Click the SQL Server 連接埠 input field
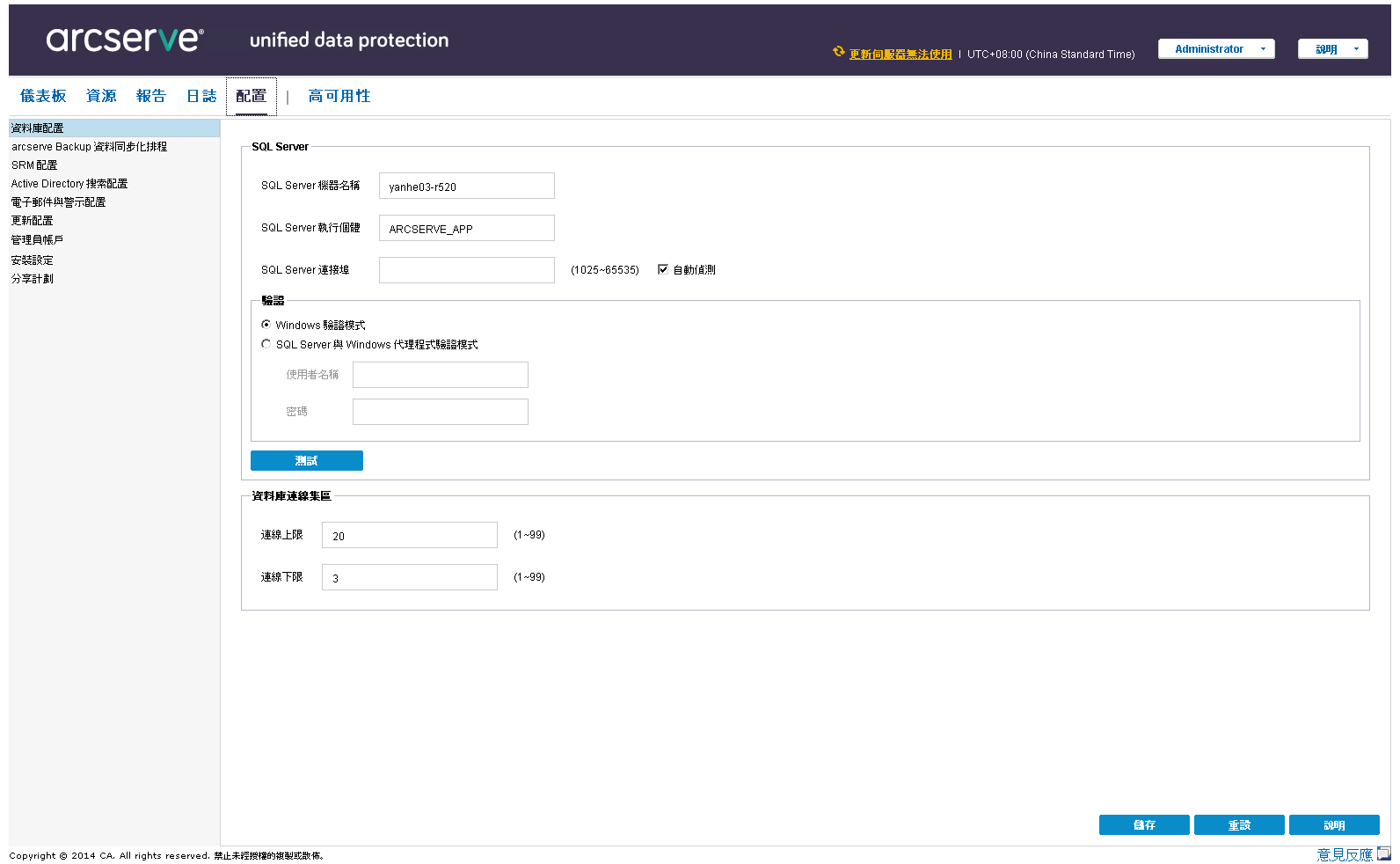 point(467,270)
